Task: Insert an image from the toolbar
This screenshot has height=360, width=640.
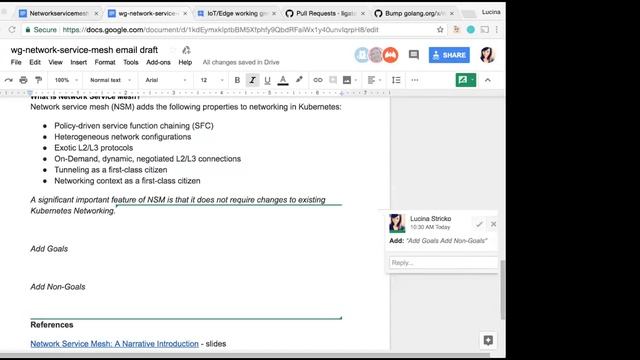Action: tap(347, 80)
